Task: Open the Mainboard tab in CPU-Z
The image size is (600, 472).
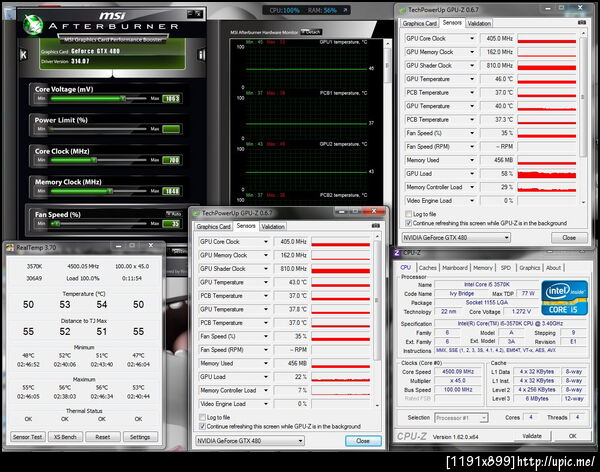Action: 455,268
